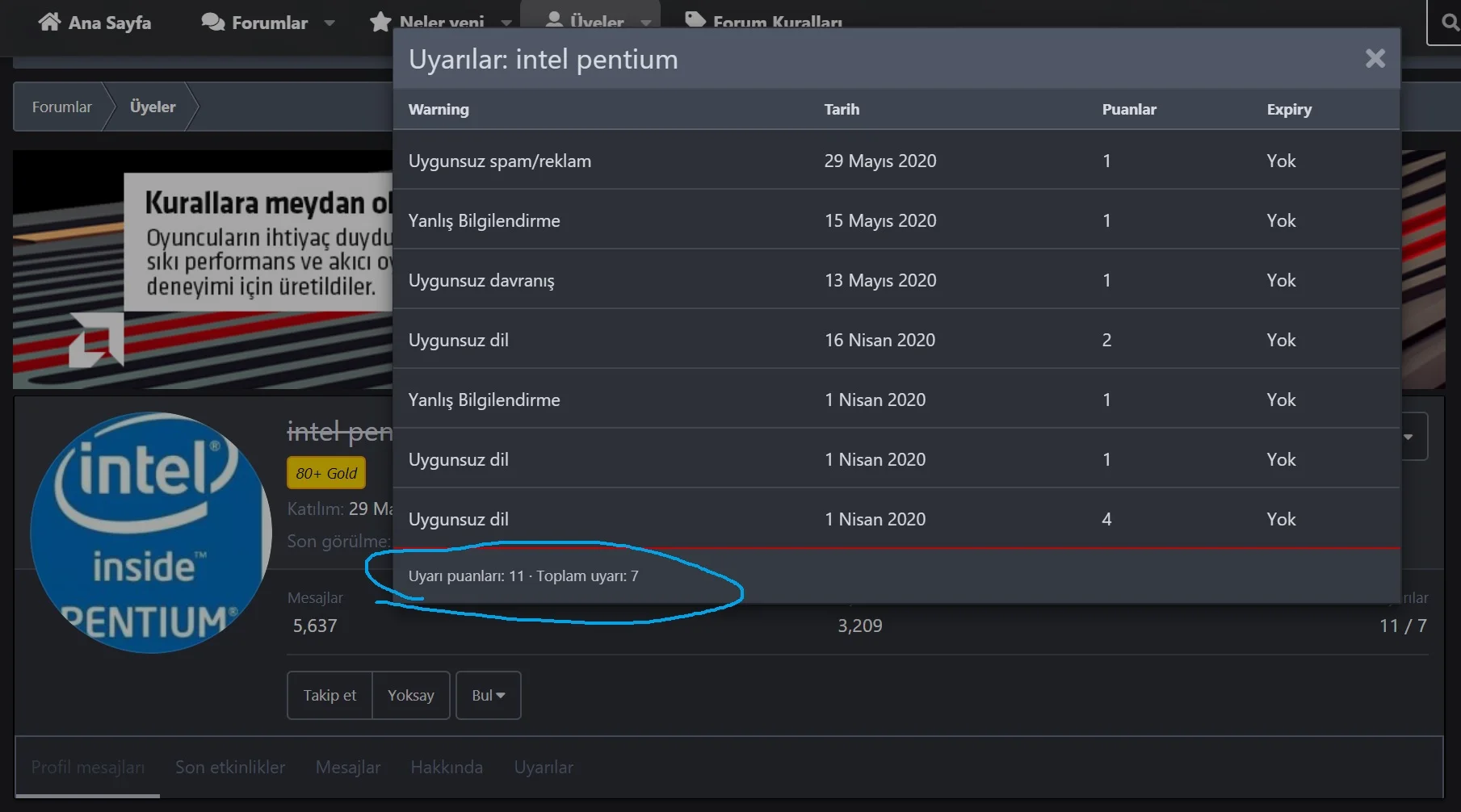Go to Ana Sayfa in the navigation bar
This screenshot has width=1461, height=812.
pos(110,23)
